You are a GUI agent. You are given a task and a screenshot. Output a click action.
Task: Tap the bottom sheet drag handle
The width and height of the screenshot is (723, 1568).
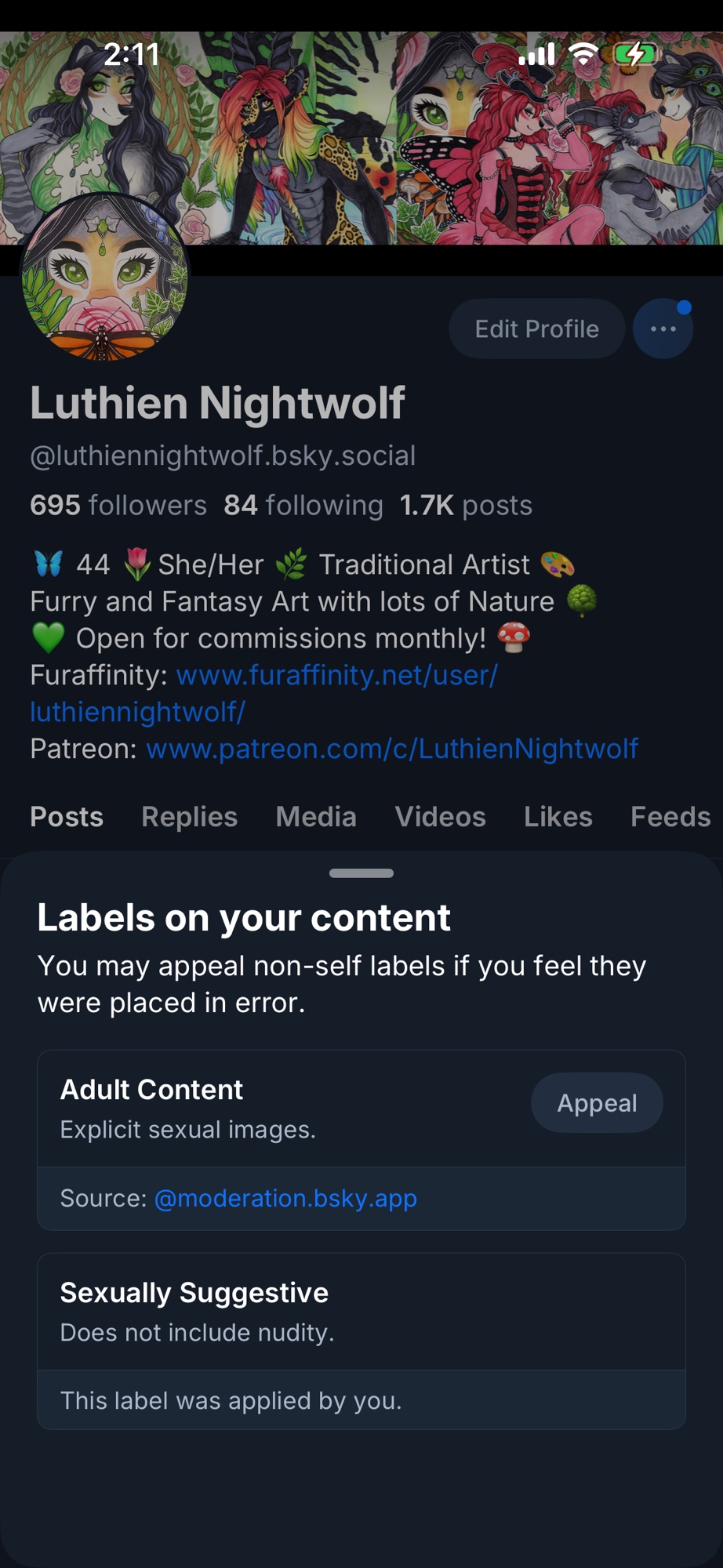(361, 873)
